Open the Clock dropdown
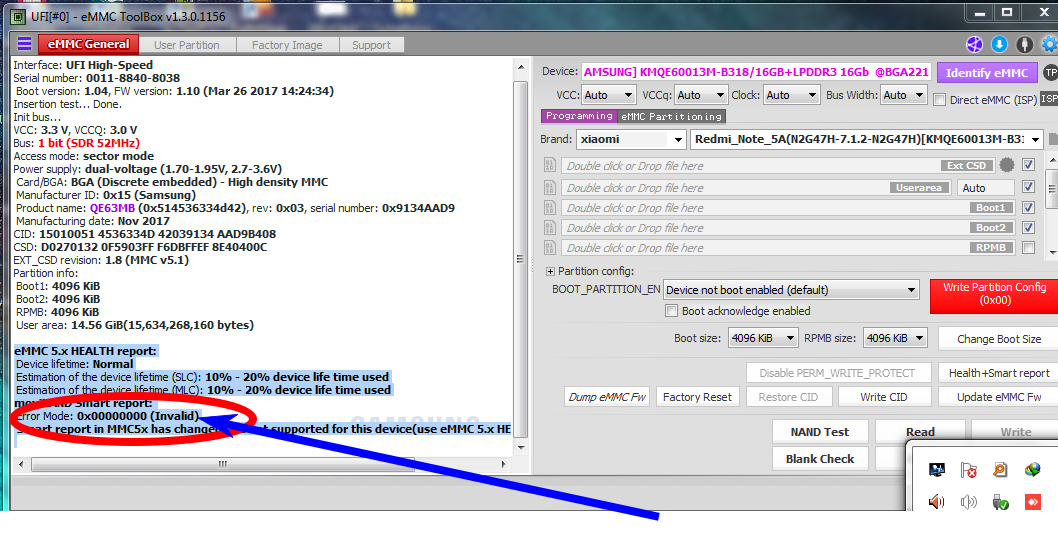Image resolution: width=1058 pixels, height=546 pixels. tap(792, 95)
